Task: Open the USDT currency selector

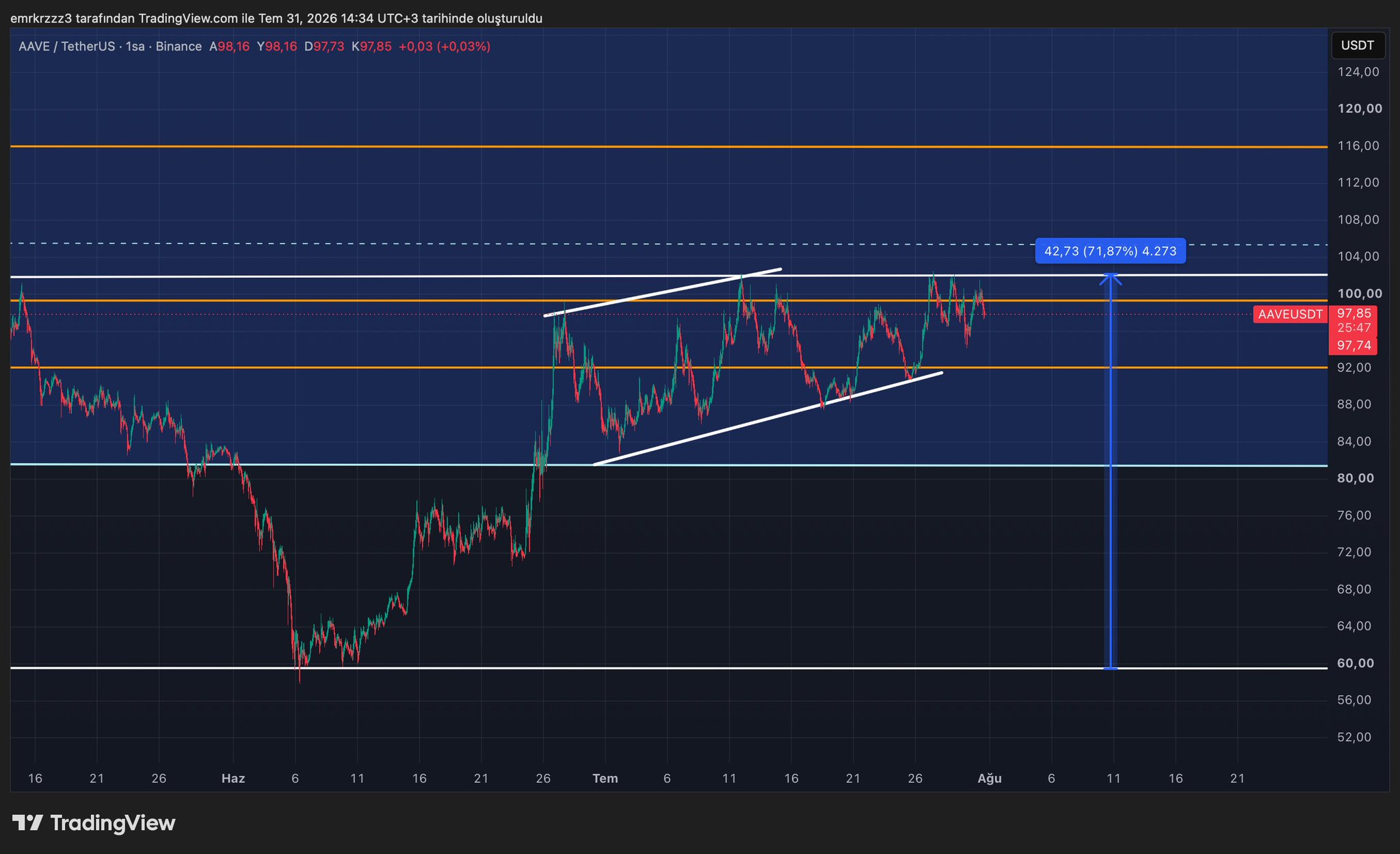Action: pos(1358,46)
